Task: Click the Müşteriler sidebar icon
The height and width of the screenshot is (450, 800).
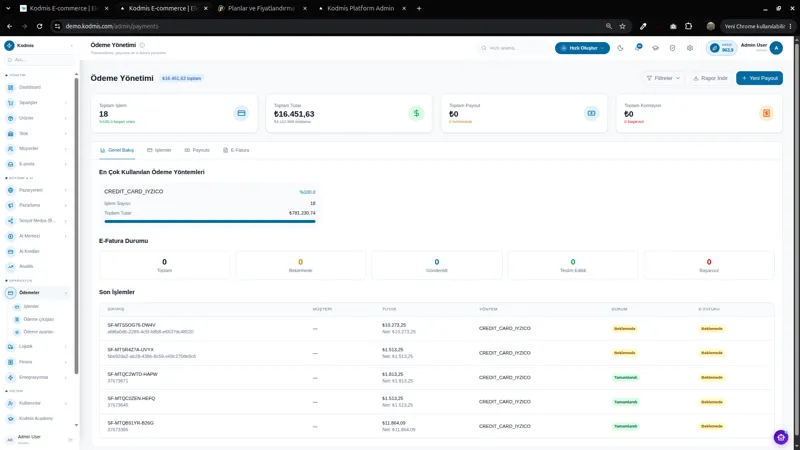Action: point(11,148)
